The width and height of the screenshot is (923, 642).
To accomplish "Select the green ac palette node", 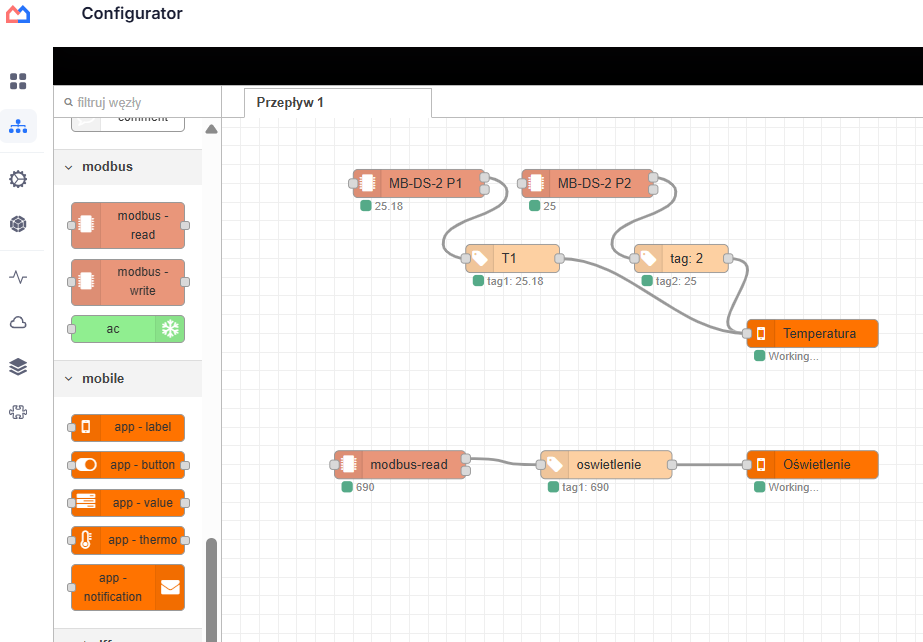I will 128,329.
